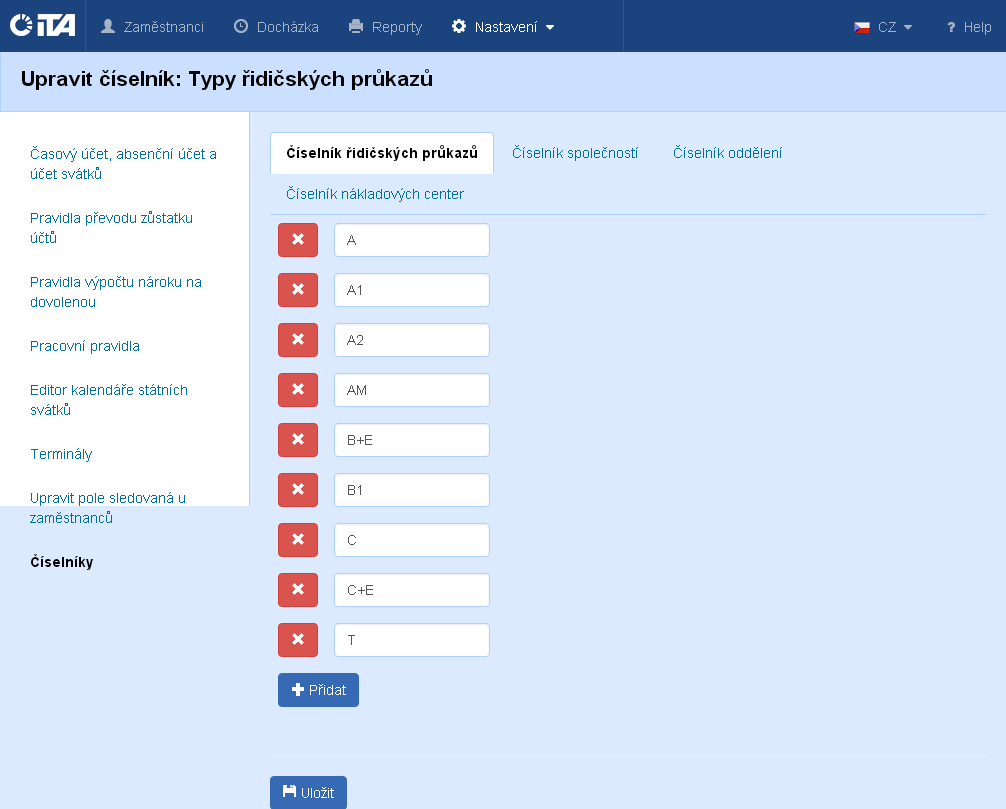Delete the T entry via red X
Viewport: 1006px width, 809px height.
[297, 640]
